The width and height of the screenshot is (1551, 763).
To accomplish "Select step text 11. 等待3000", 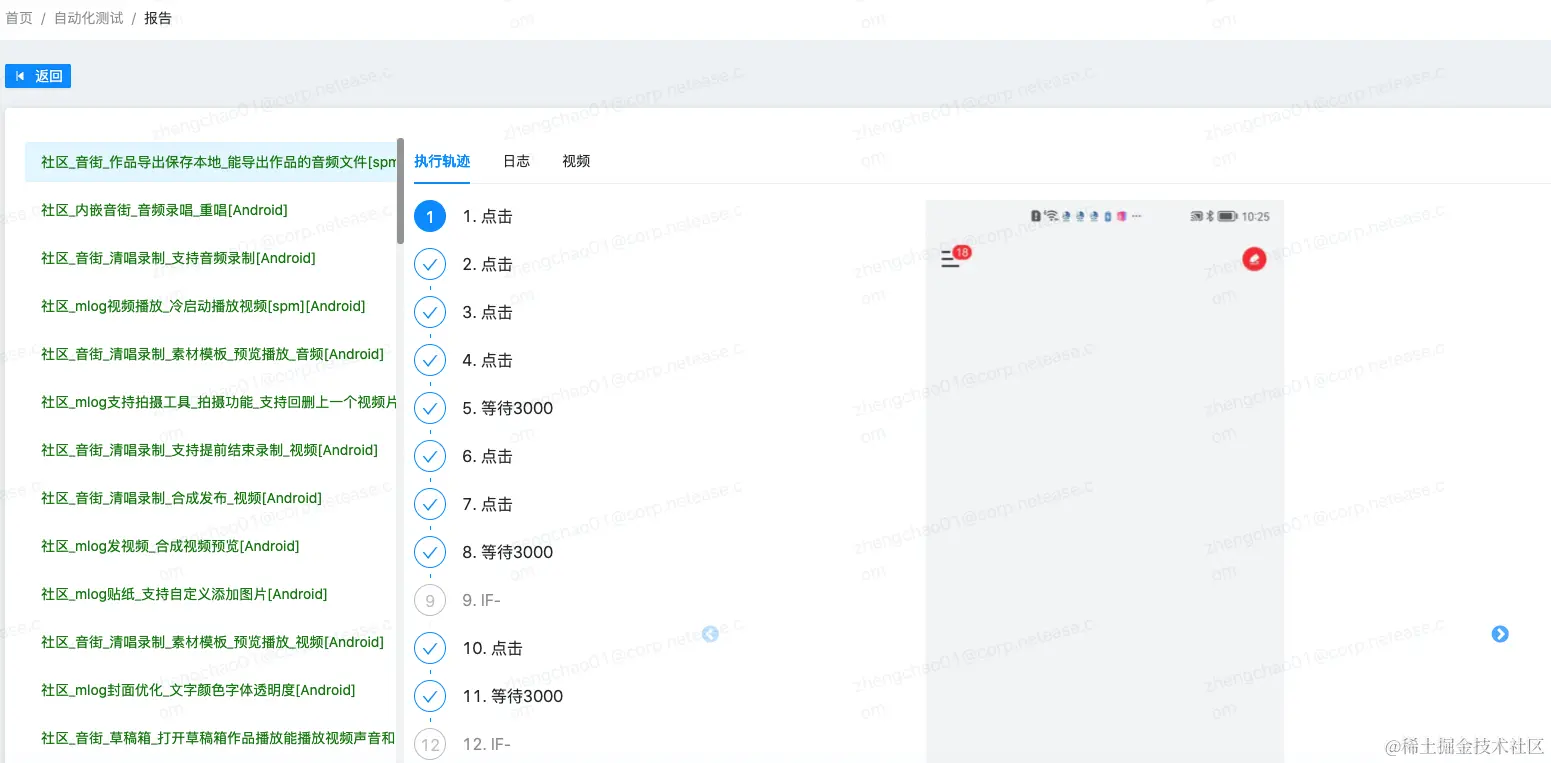I will [512, 696].
